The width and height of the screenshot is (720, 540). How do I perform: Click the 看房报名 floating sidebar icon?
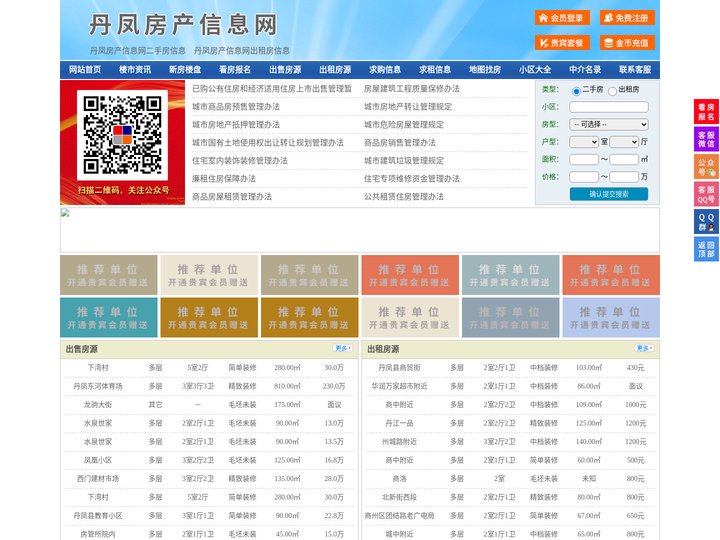706,112
